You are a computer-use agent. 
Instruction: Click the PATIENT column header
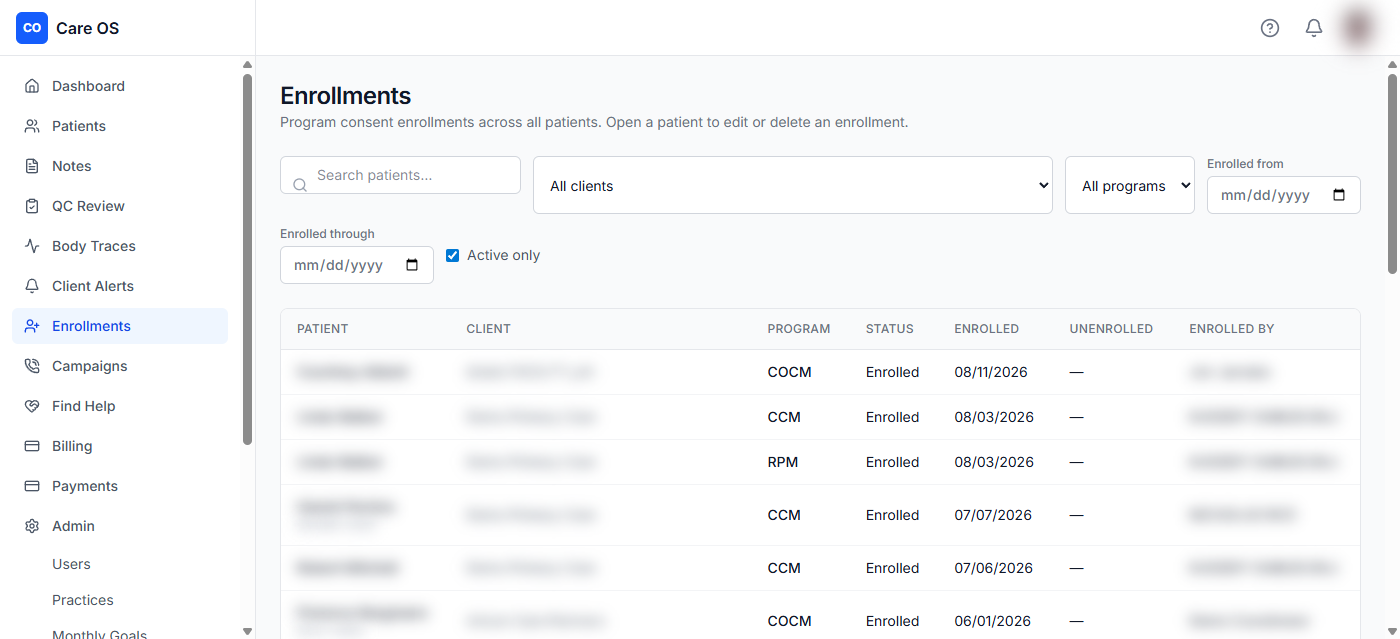pos(322,329)
